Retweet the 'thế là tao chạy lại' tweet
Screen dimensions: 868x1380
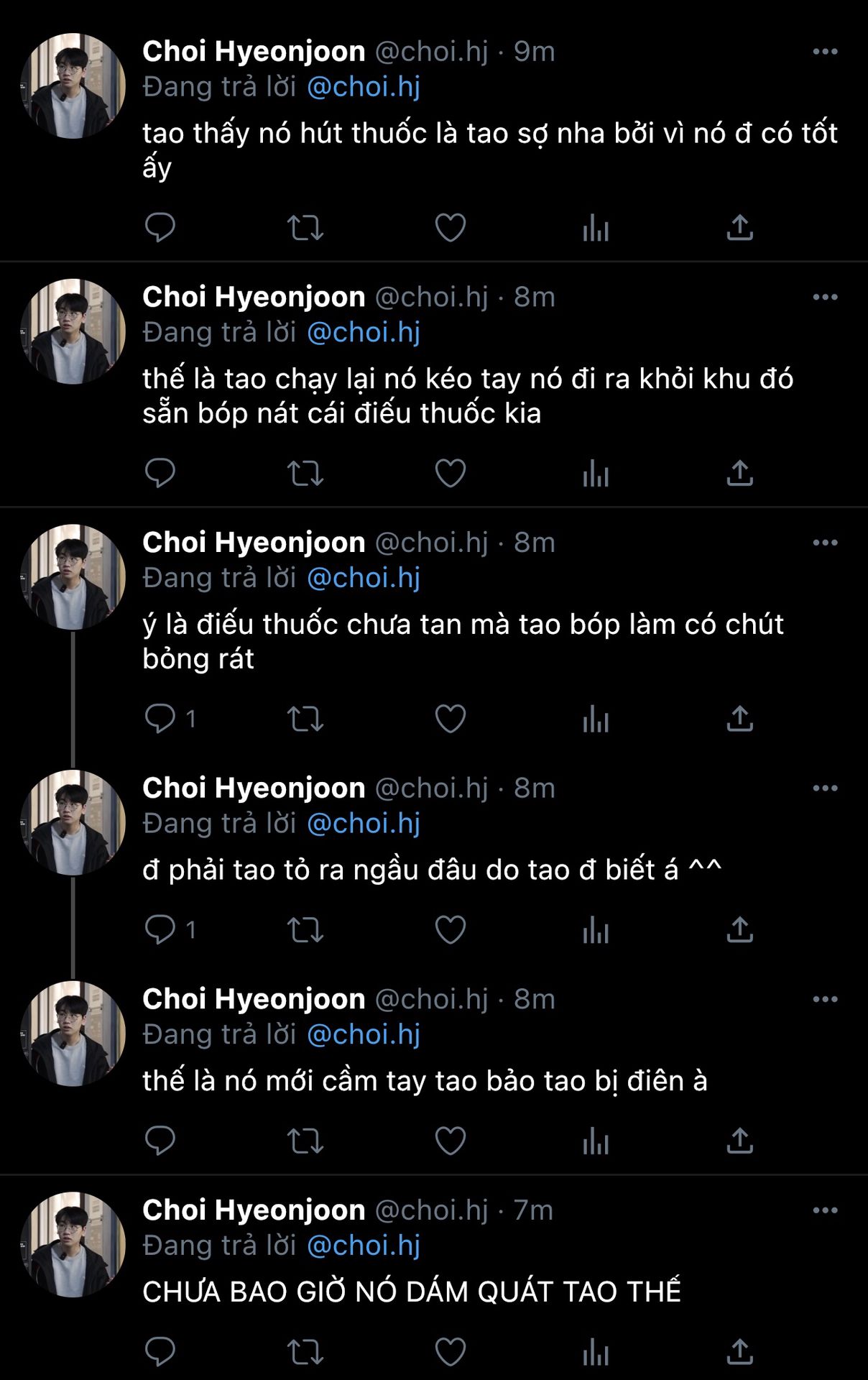(x=305, y=474)
